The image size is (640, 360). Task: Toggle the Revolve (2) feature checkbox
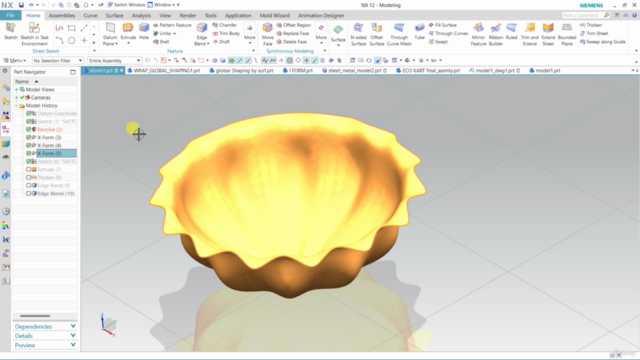point(29,129)
